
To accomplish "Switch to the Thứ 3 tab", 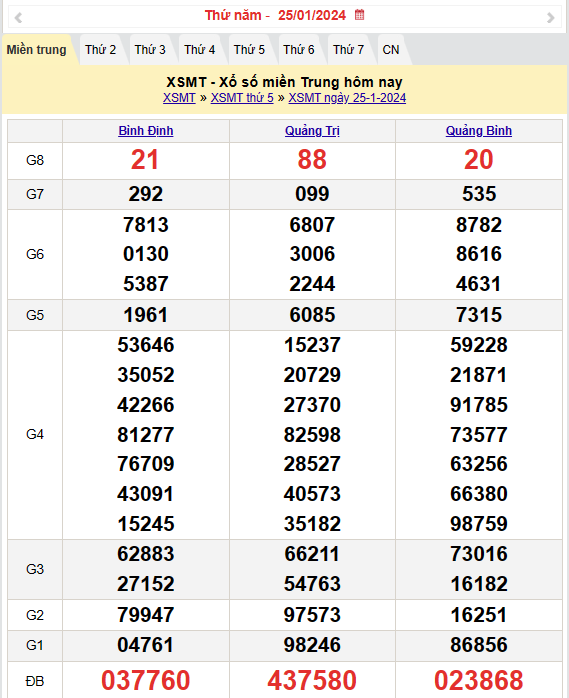I will pos(150,49).
